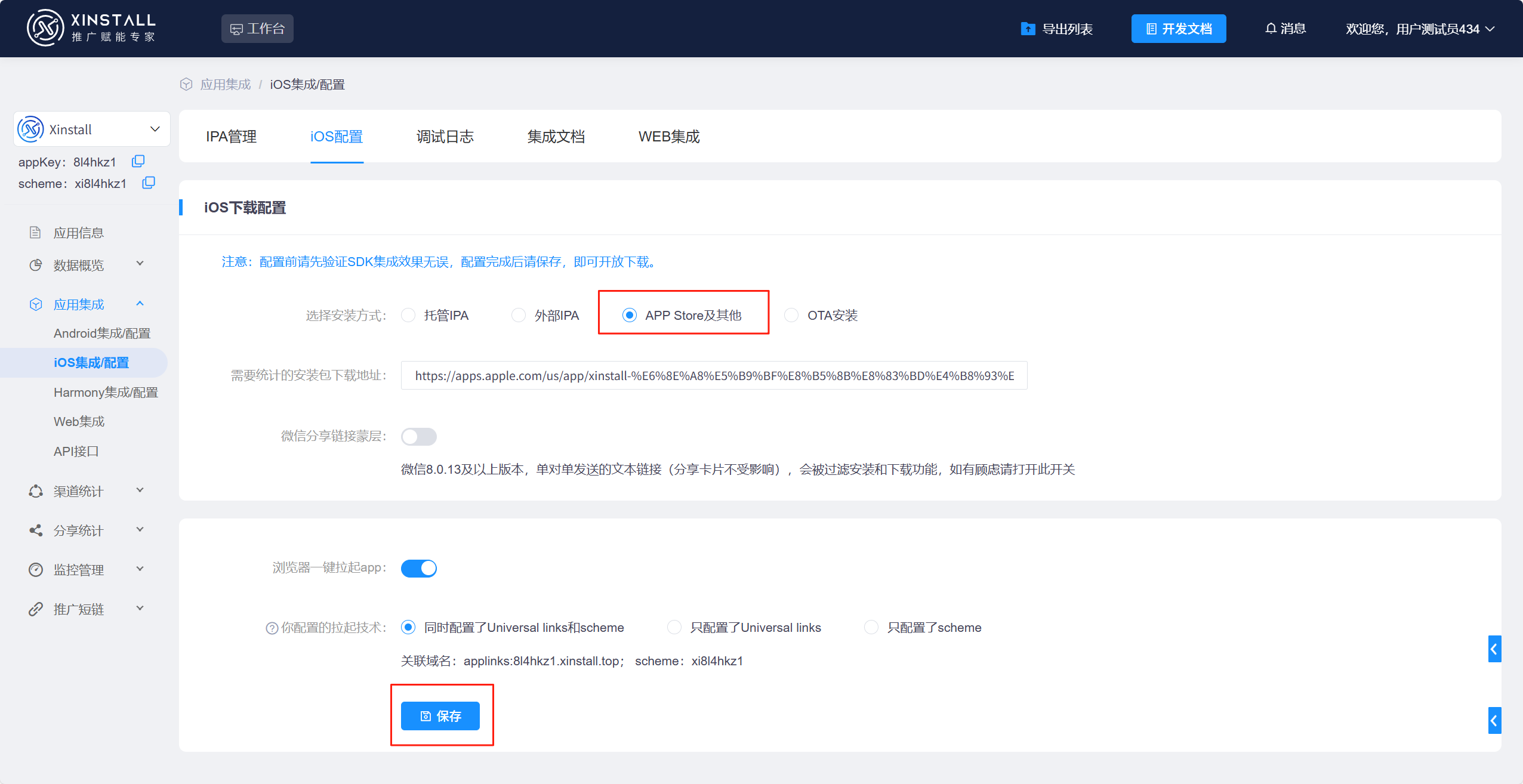Click the 保存 button

(442, 715)
